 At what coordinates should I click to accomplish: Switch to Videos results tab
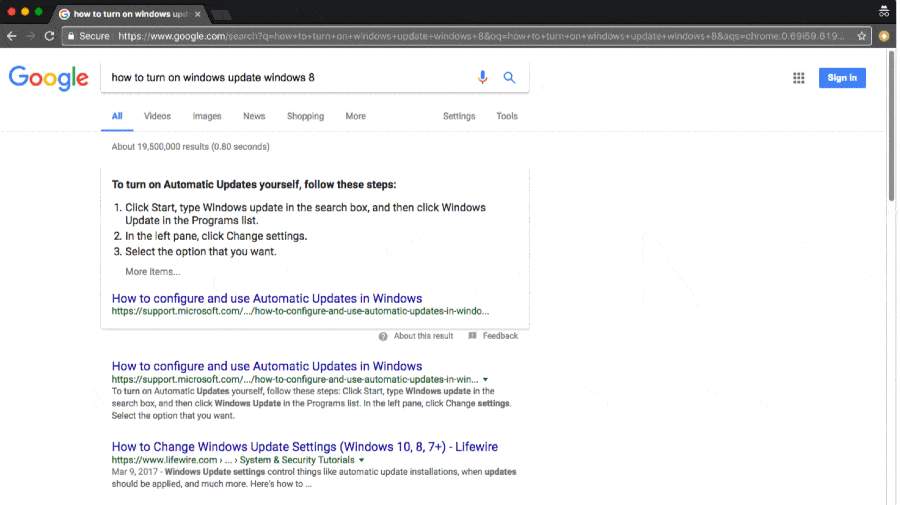[x=157, y=116]
